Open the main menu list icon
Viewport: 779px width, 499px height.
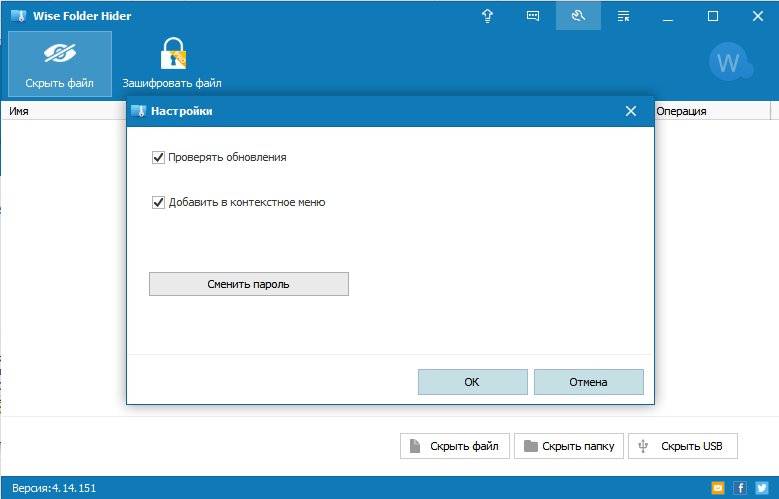click(x=623, y=16)
